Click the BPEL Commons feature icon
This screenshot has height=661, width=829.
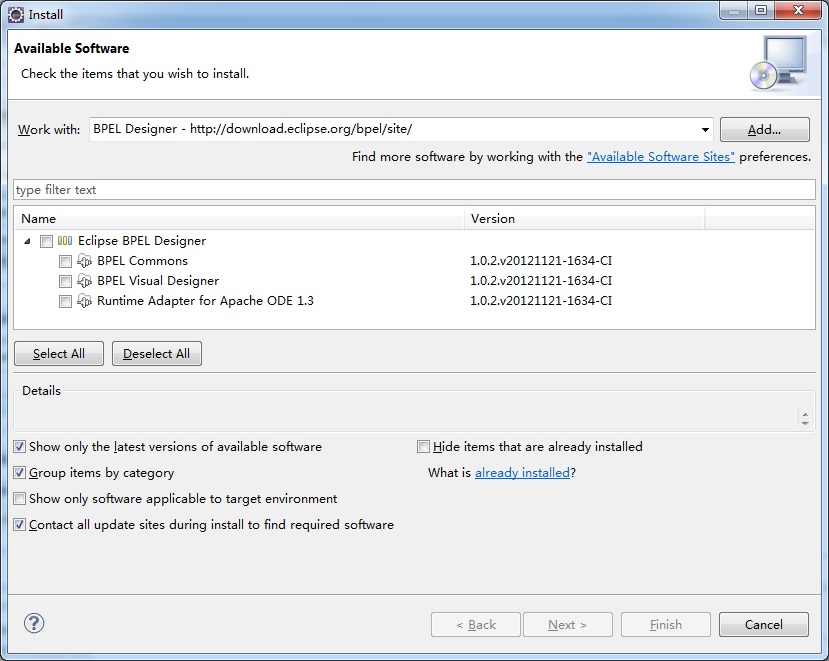point(85,261)
